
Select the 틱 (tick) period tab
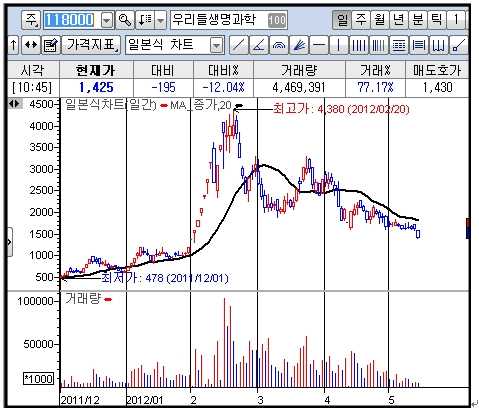click(437, 20)
